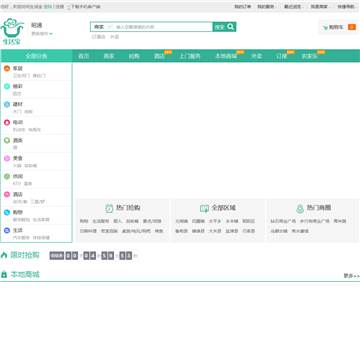Click the search keyword input field
360x360 pixels.
pos(163,27)
